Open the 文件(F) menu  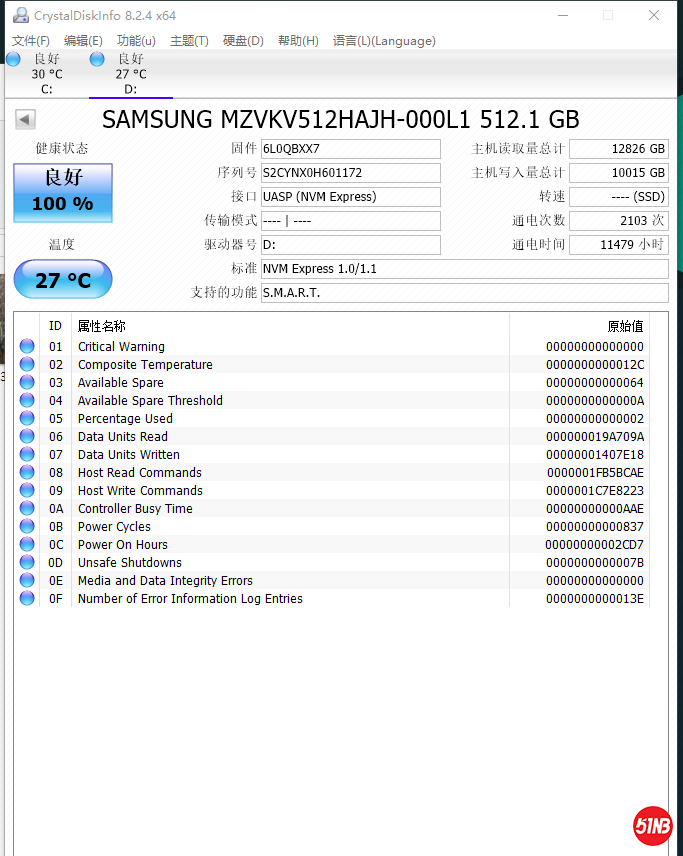click(x=31, y=41)
